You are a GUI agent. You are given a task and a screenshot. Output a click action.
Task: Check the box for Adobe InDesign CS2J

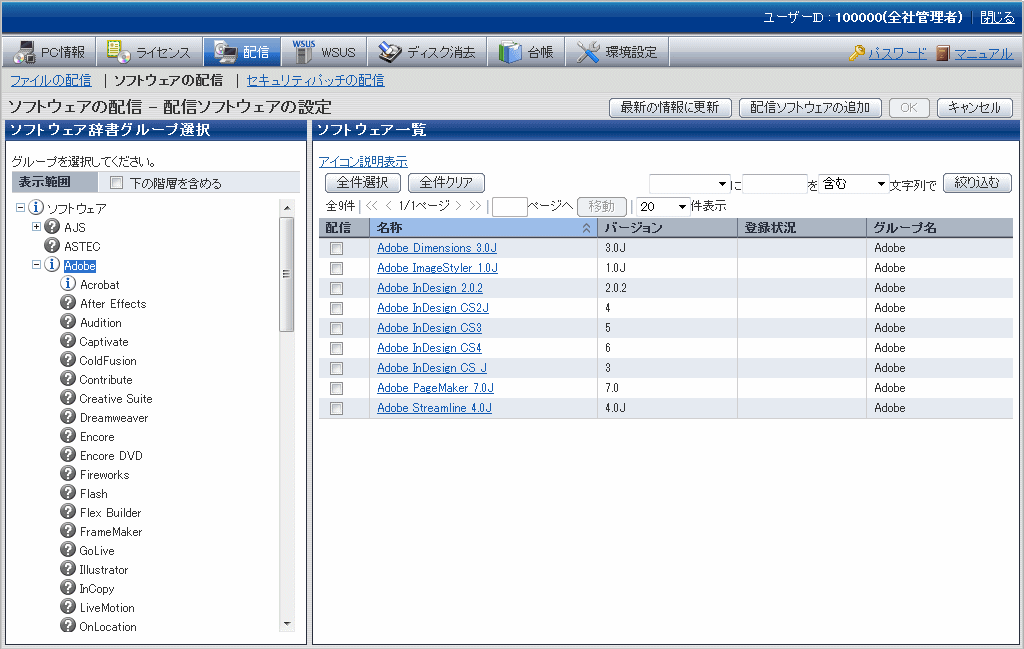tap(336, 308)
